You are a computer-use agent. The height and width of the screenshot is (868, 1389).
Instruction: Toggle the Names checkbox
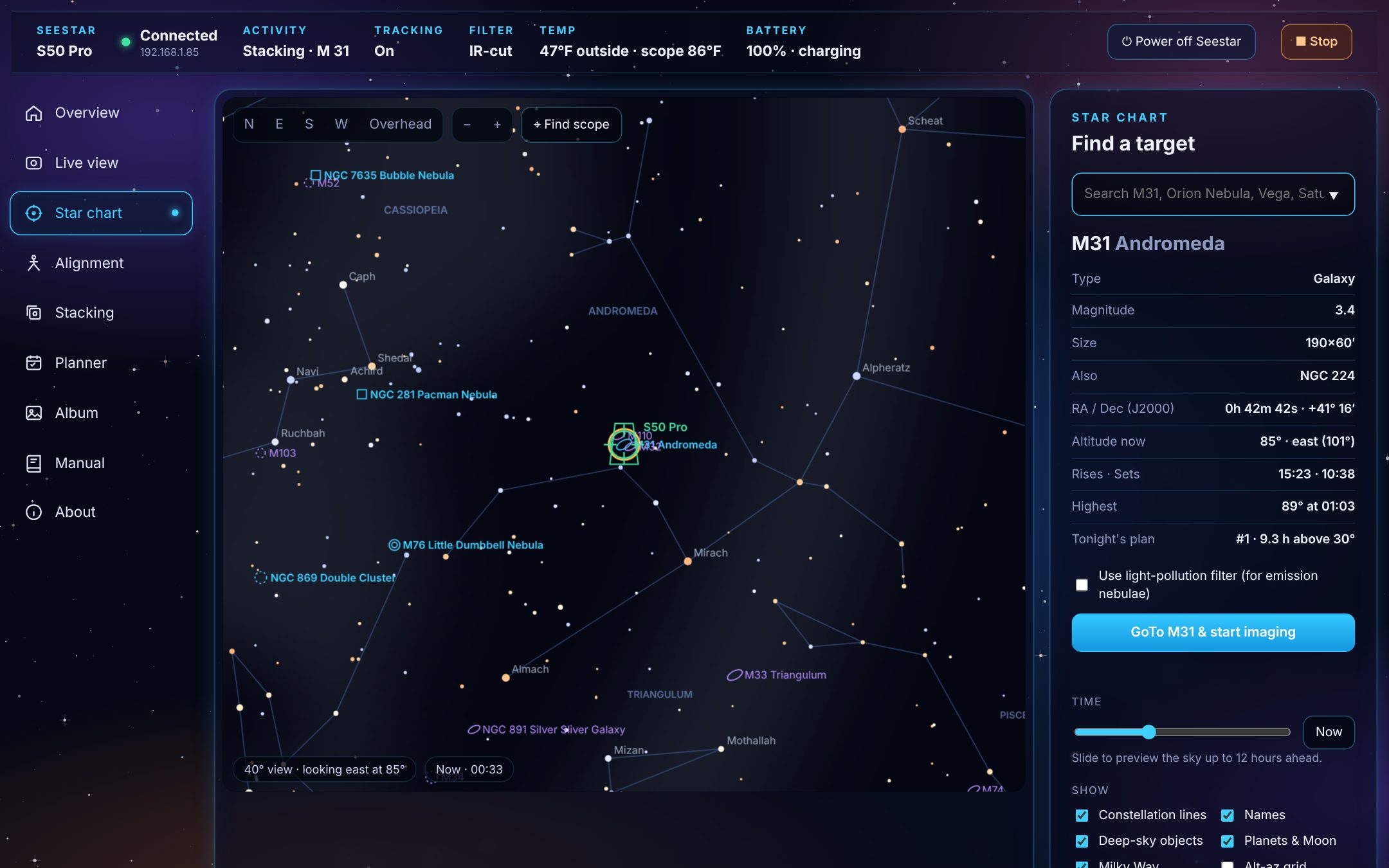[1228, 815]
